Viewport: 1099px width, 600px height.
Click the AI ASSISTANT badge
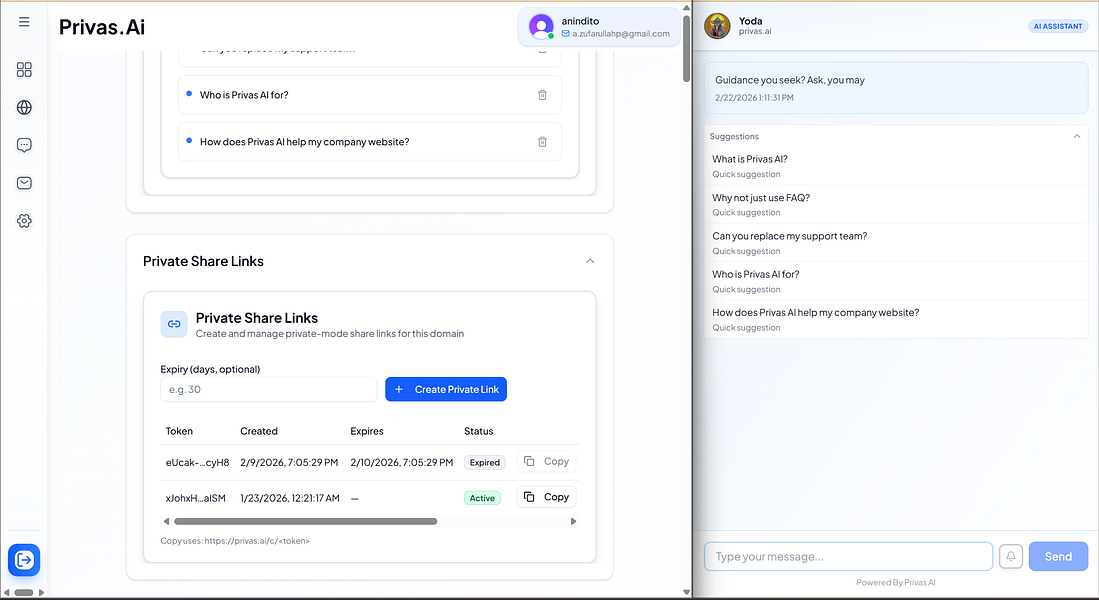pos(1058,26)
